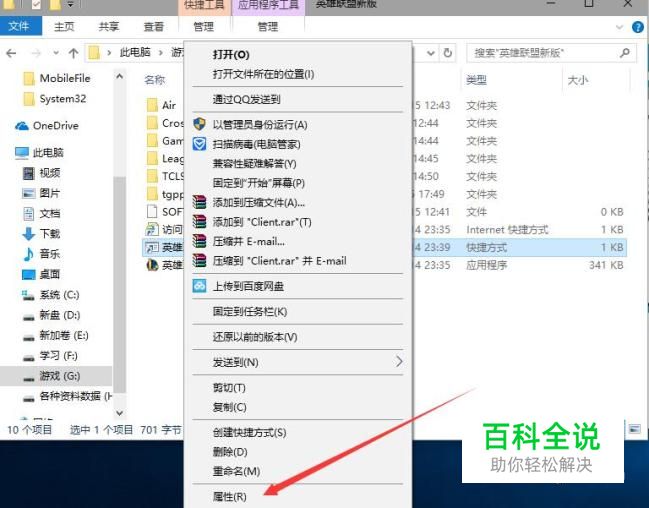Sort by 大小 column header

click(x=578, y=79)
